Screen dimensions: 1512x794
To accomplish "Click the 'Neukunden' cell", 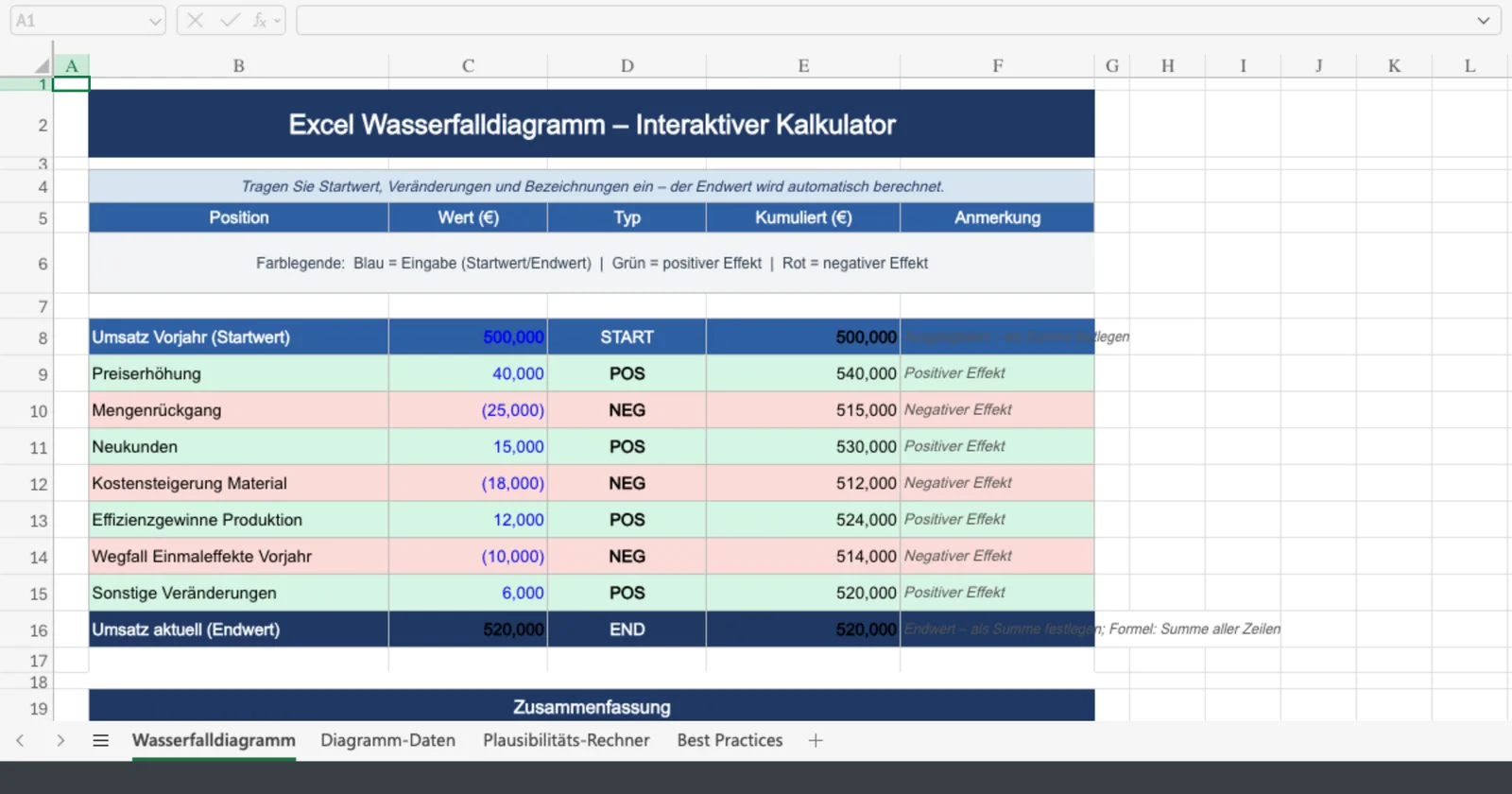I will click(x=239, y=447).
